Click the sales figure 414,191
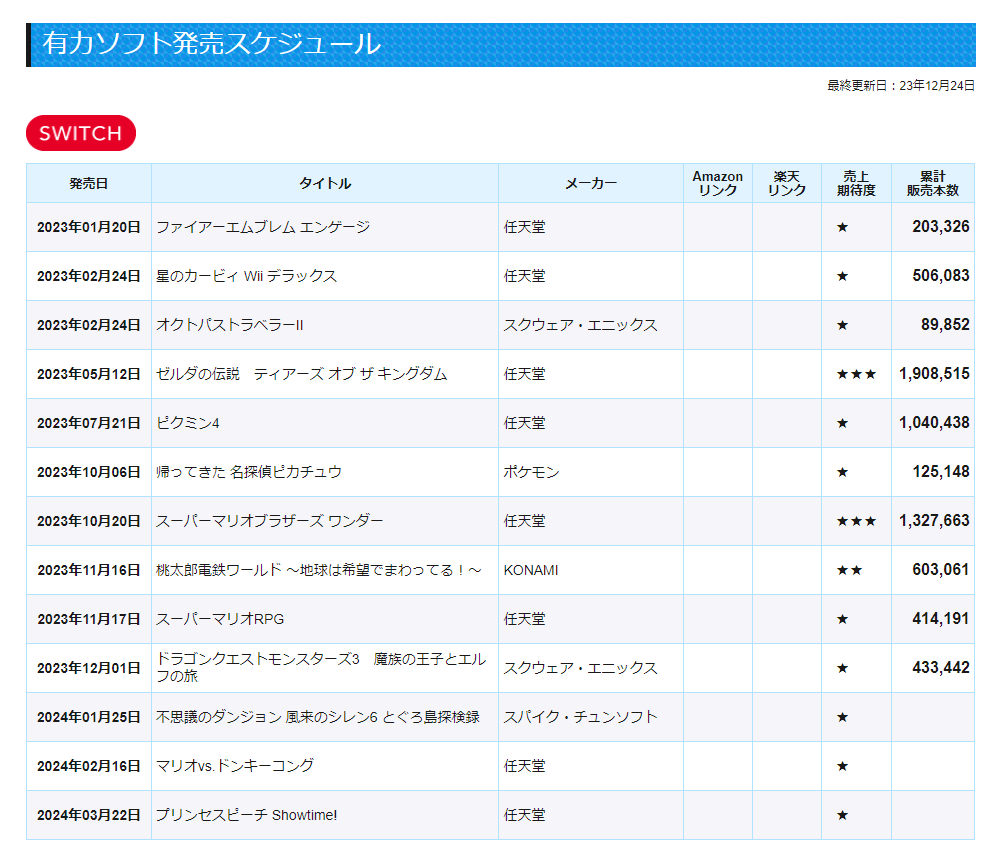Image resolution: width=999 pixels, height=855 pixels. (940, 619)
